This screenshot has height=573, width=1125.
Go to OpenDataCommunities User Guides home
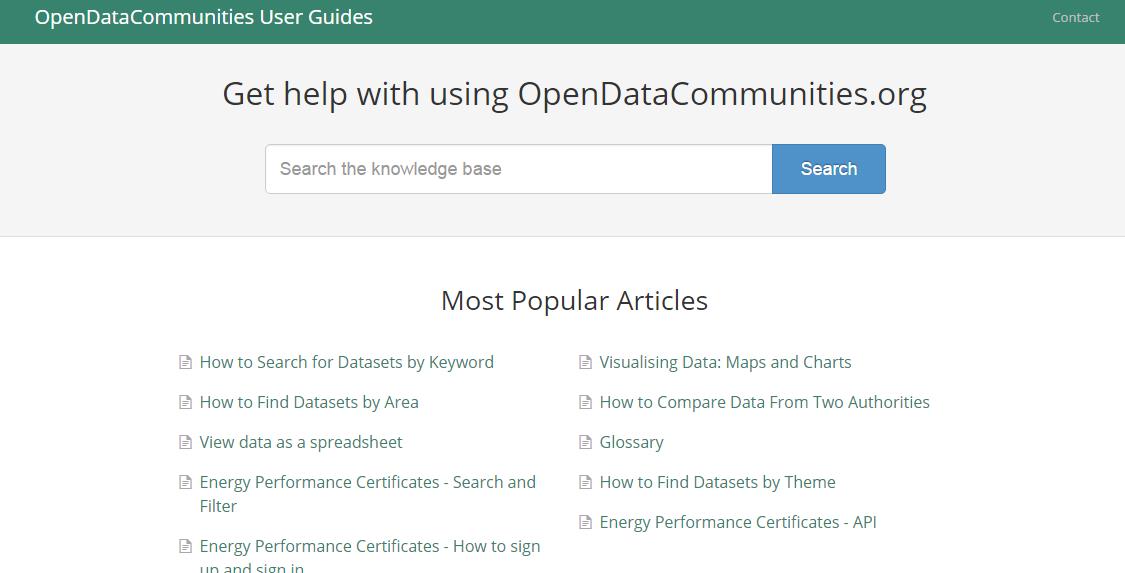pyautogui.click(x=204, y=16)
